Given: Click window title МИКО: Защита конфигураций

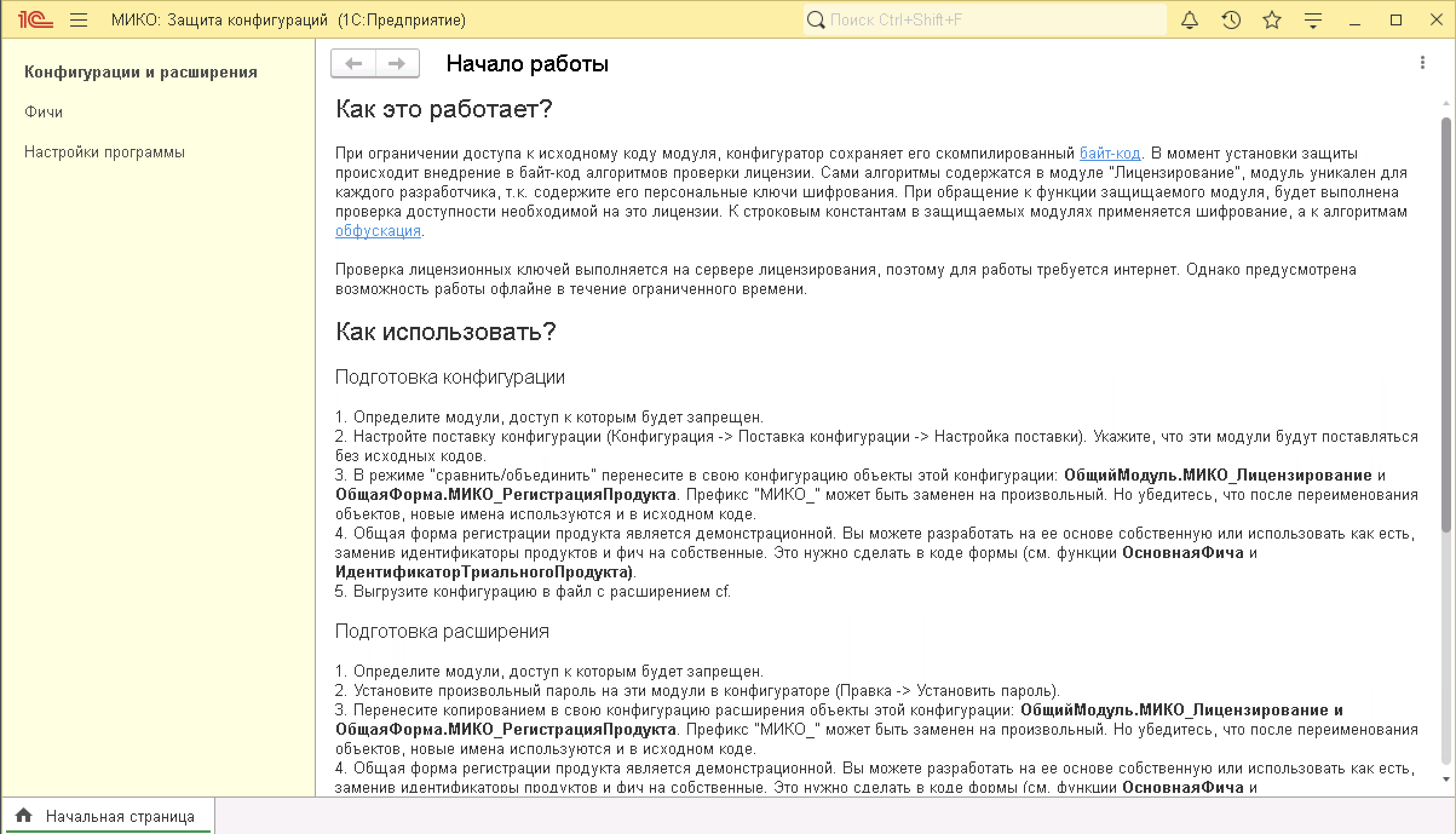Looking at the screenshot, I should pyautogui.click(x=220, y=20).
